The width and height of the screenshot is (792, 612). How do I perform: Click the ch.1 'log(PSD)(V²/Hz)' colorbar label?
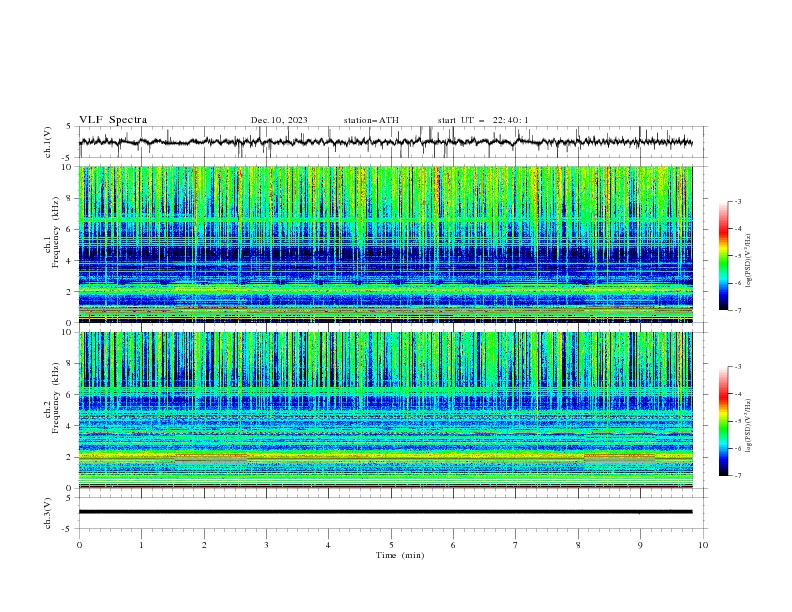pyautogui.click(x=749, y=261)
